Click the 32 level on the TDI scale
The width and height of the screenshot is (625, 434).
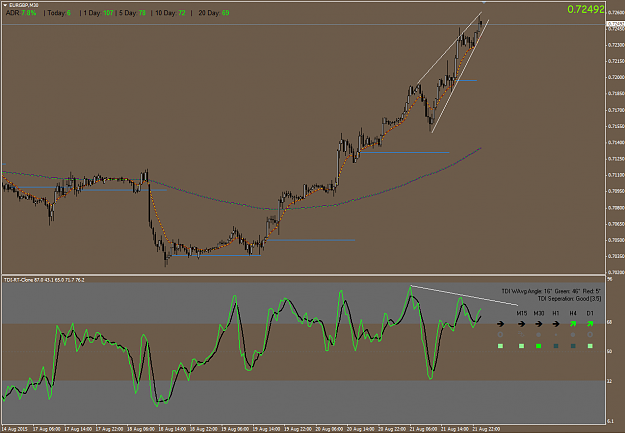609,381
